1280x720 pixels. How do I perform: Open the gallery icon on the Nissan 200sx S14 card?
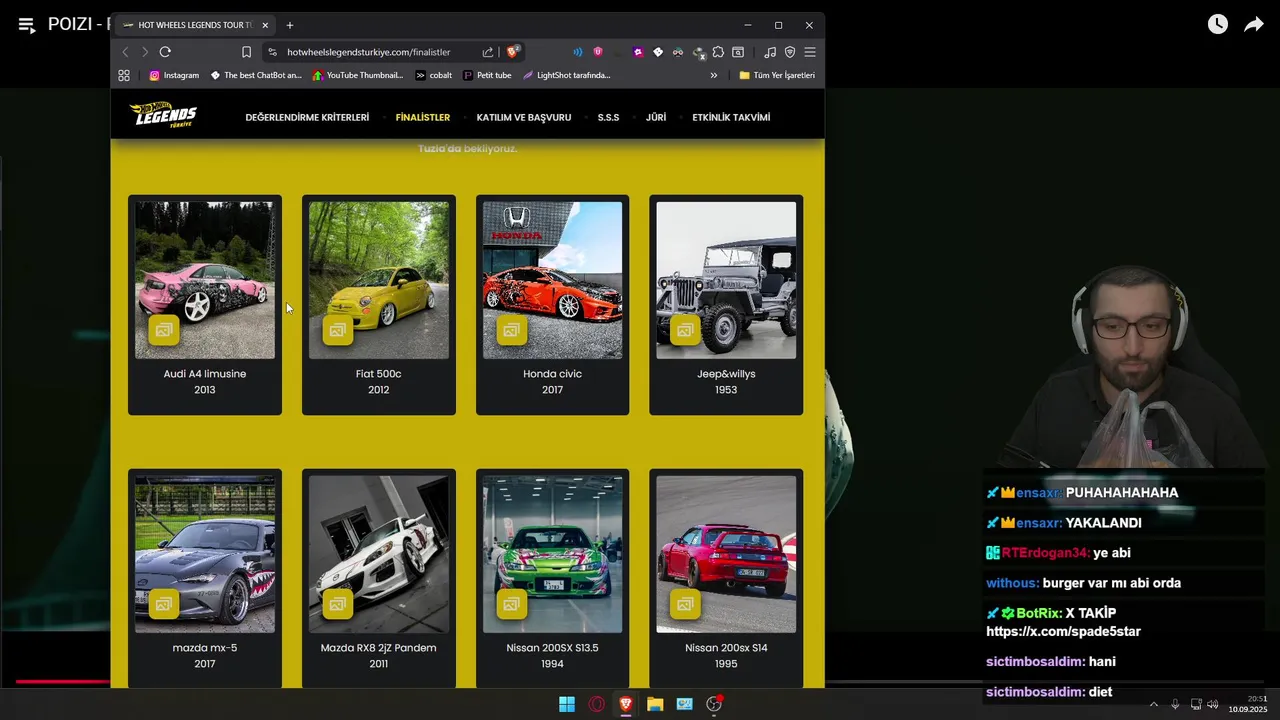(x=685, y=604)
